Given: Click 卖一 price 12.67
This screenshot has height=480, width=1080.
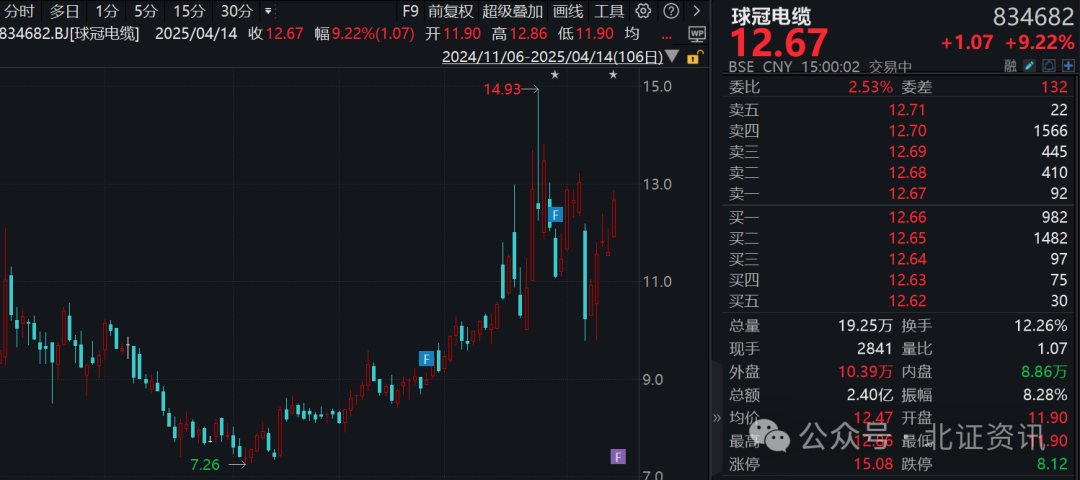Looking at the screenshot, I should tap(907, 194).
